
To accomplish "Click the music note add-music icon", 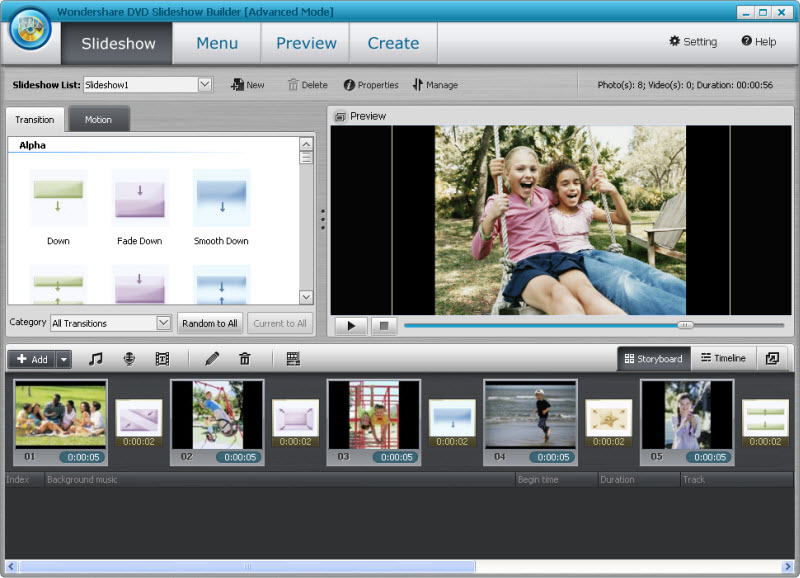I will (x=95, y=359).
